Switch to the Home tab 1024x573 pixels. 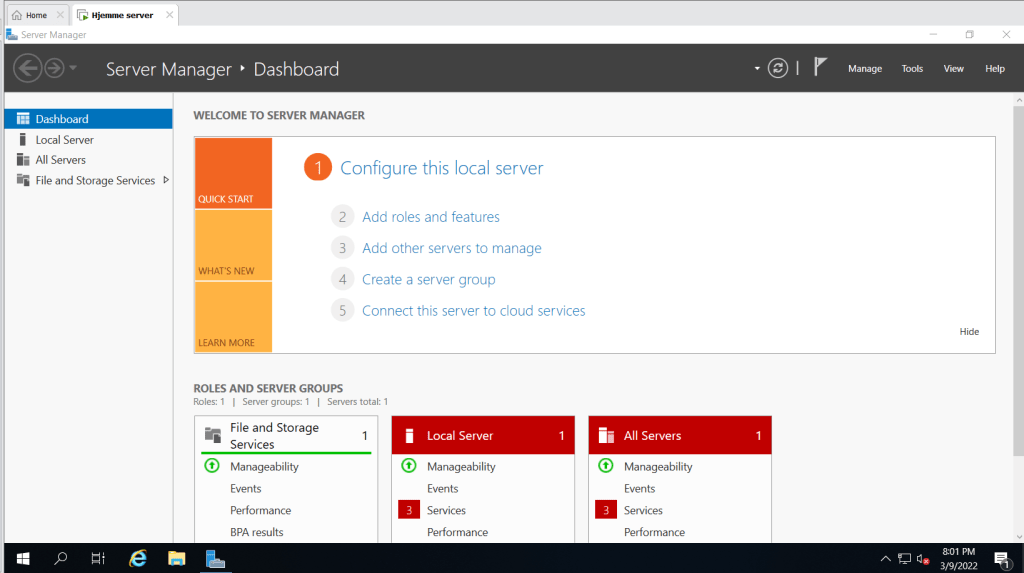36,15
